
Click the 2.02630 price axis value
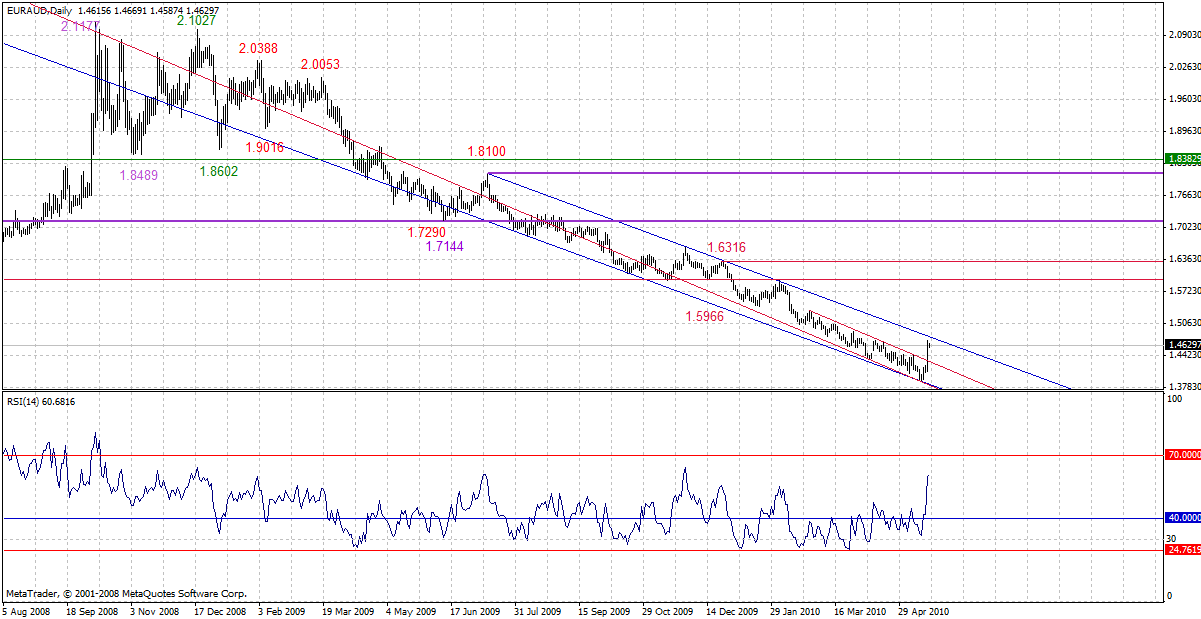coord(1184,67)
